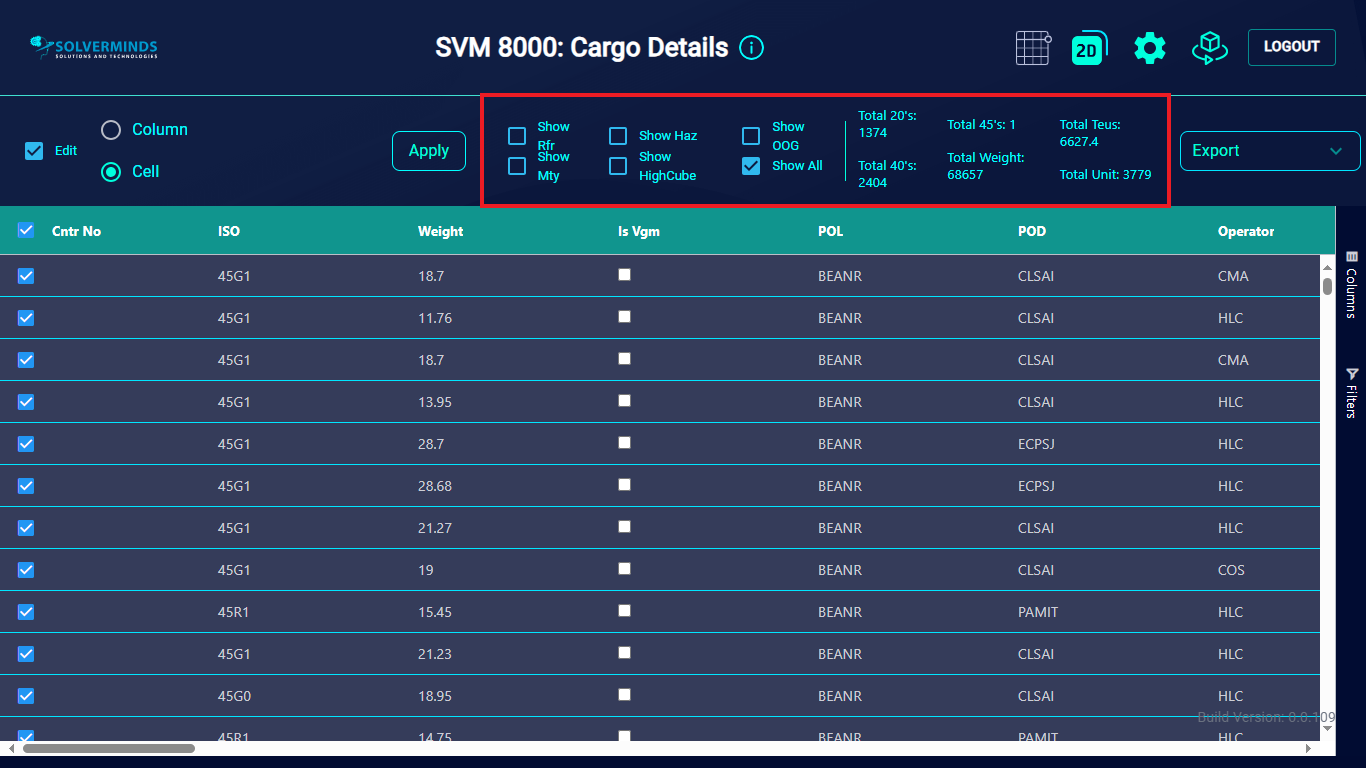Click the Total 45's: 1 text
1366x768 pixels.
click(981, 124)
